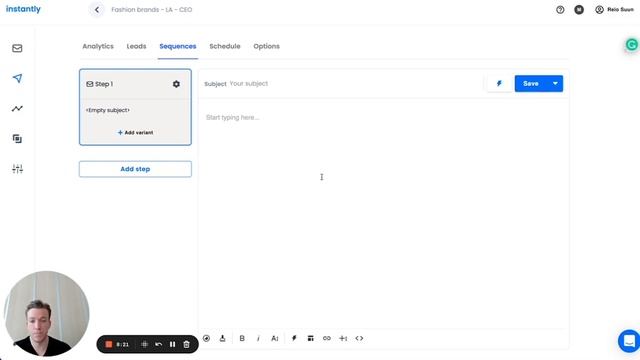640x360 pixels.
Task: Save the sequence
Action: coord(531,84)
